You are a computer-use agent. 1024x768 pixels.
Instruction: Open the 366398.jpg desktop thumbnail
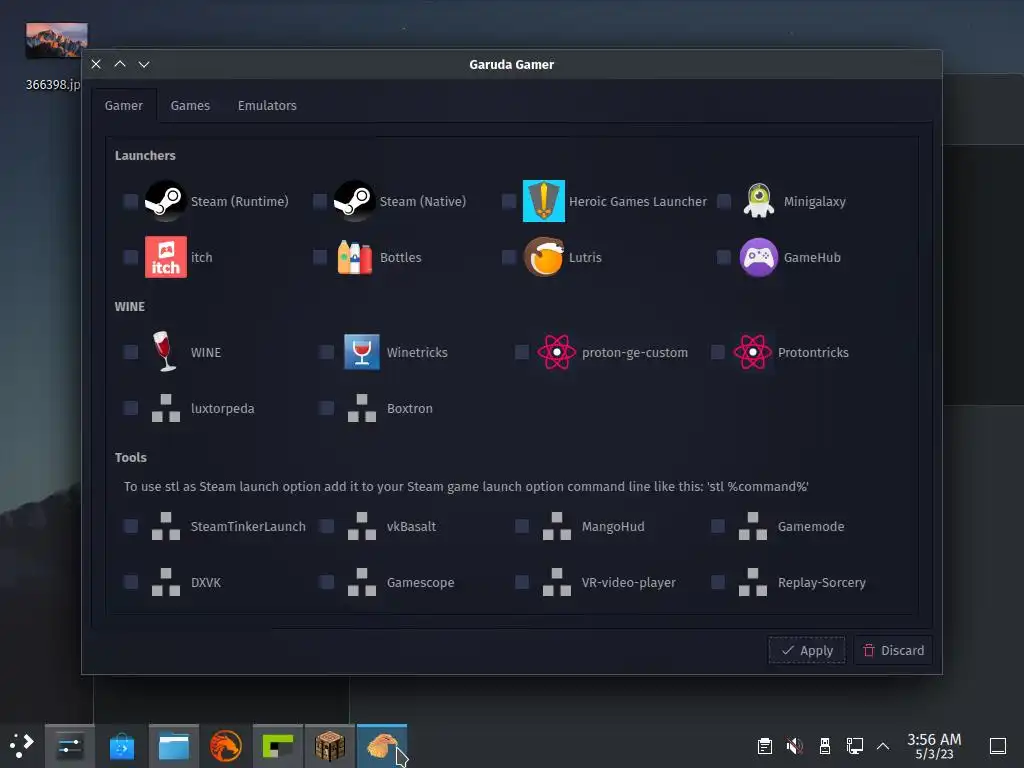pyautogui.click(x=56, y=40)
